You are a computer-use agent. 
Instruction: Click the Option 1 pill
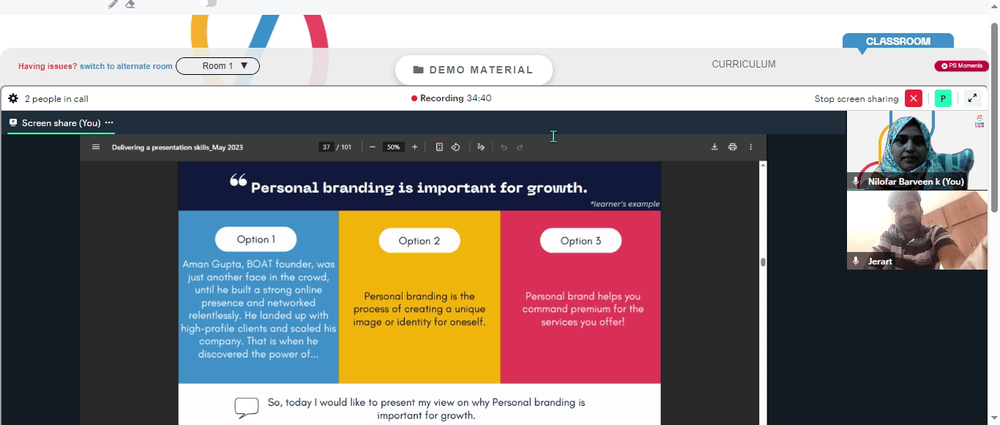pos(256,239)
